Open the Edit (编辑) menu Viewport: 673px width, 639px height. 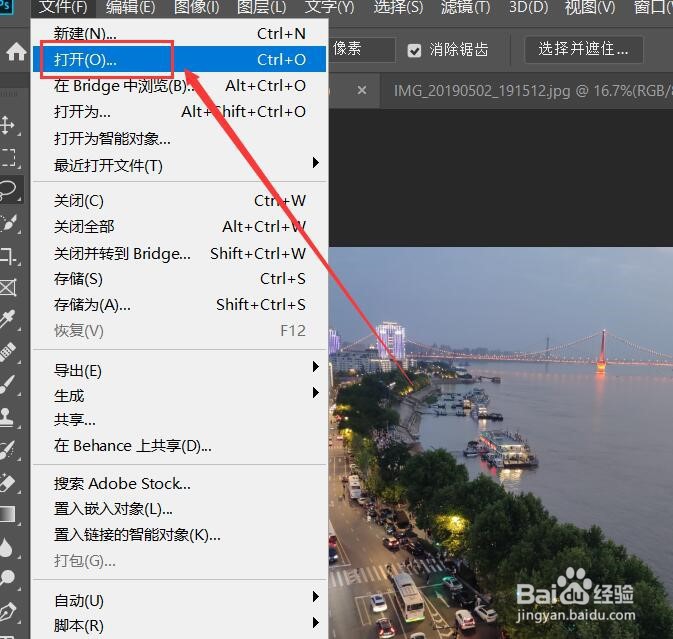point(130,7)
